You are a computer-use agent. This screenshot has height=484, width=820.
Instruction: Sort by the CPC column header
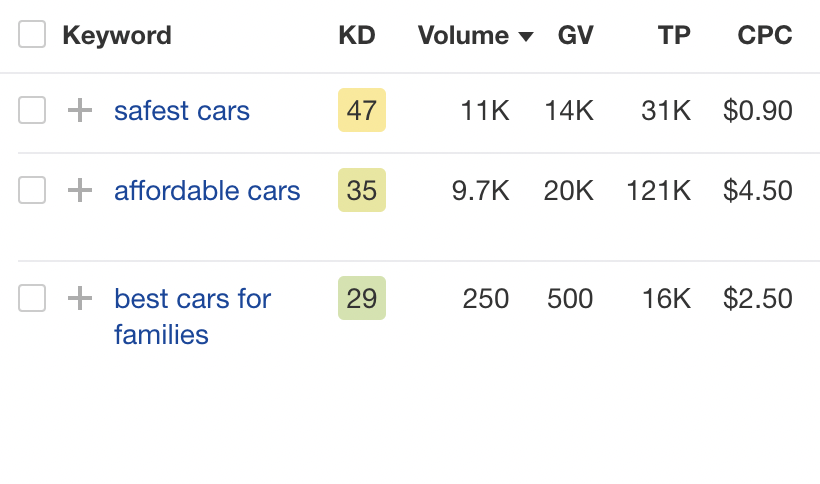[x=765, y=36]
